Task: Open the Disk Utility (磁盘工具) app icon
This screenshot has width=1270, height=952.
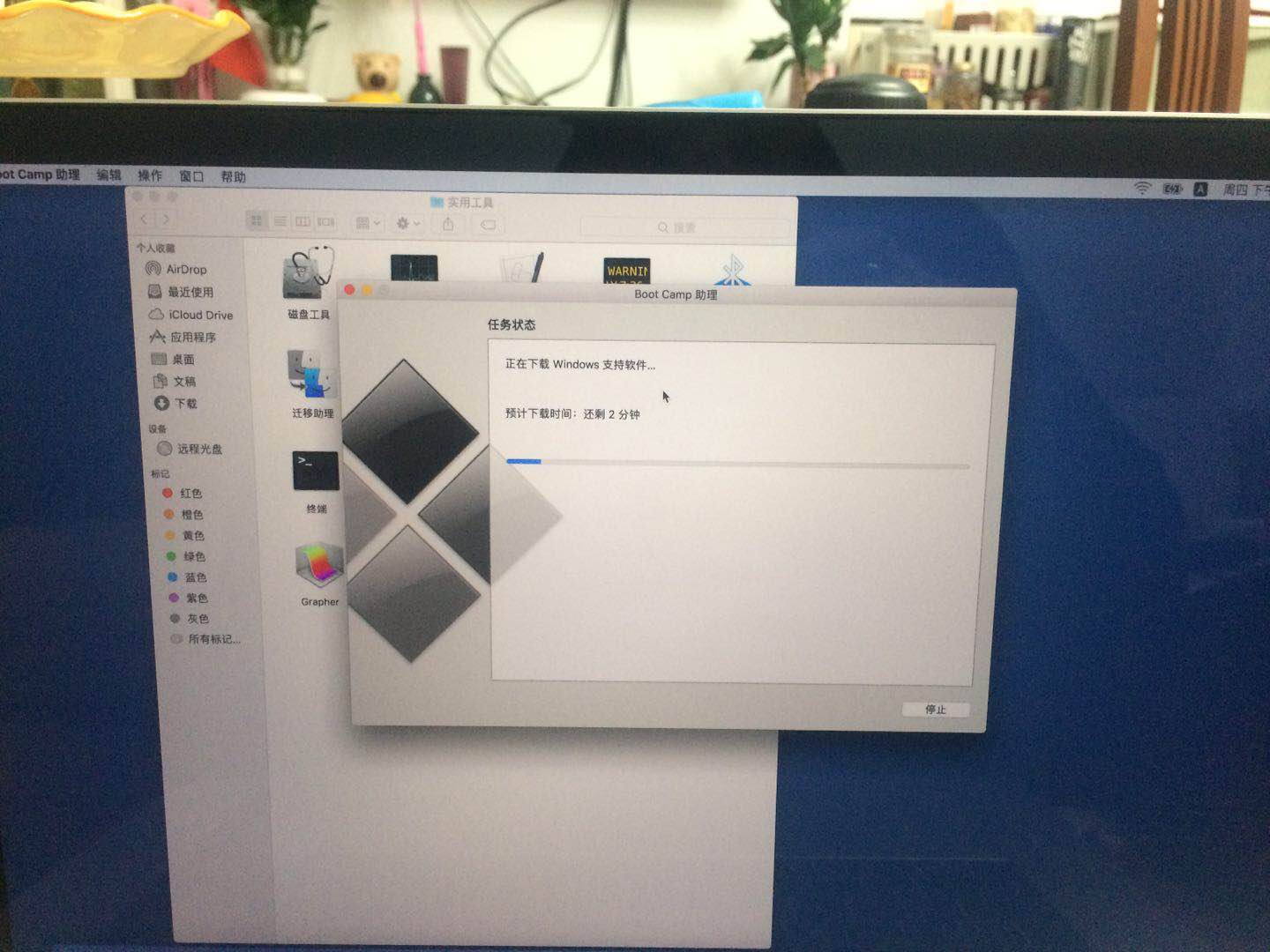Action: tap(309, 272)
